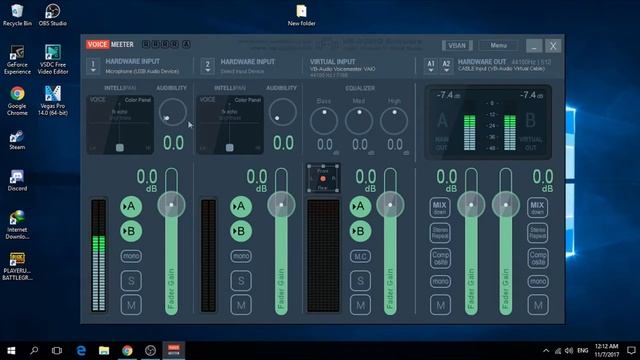Enable mono on bus B output

pyautogui.click(x=538, y=281)
